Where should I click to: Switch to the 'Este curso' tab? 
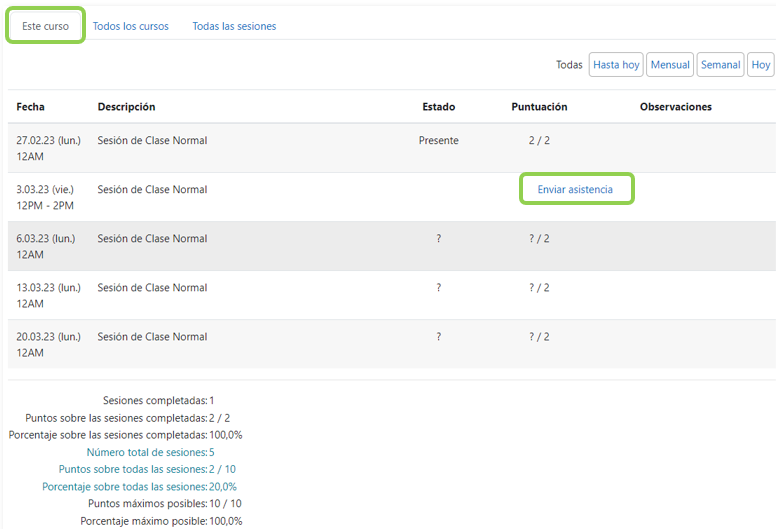coord(44,26)
